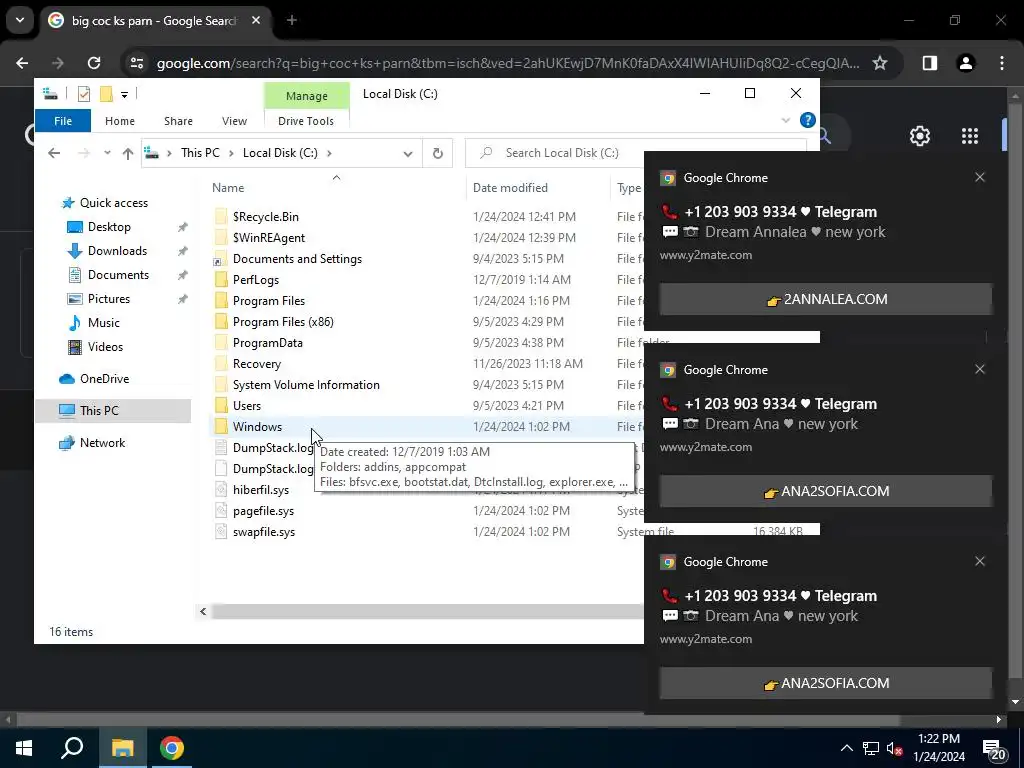1024x768 pixels.
Task: Select the PerfLogs folder
Action: point(255,280)
